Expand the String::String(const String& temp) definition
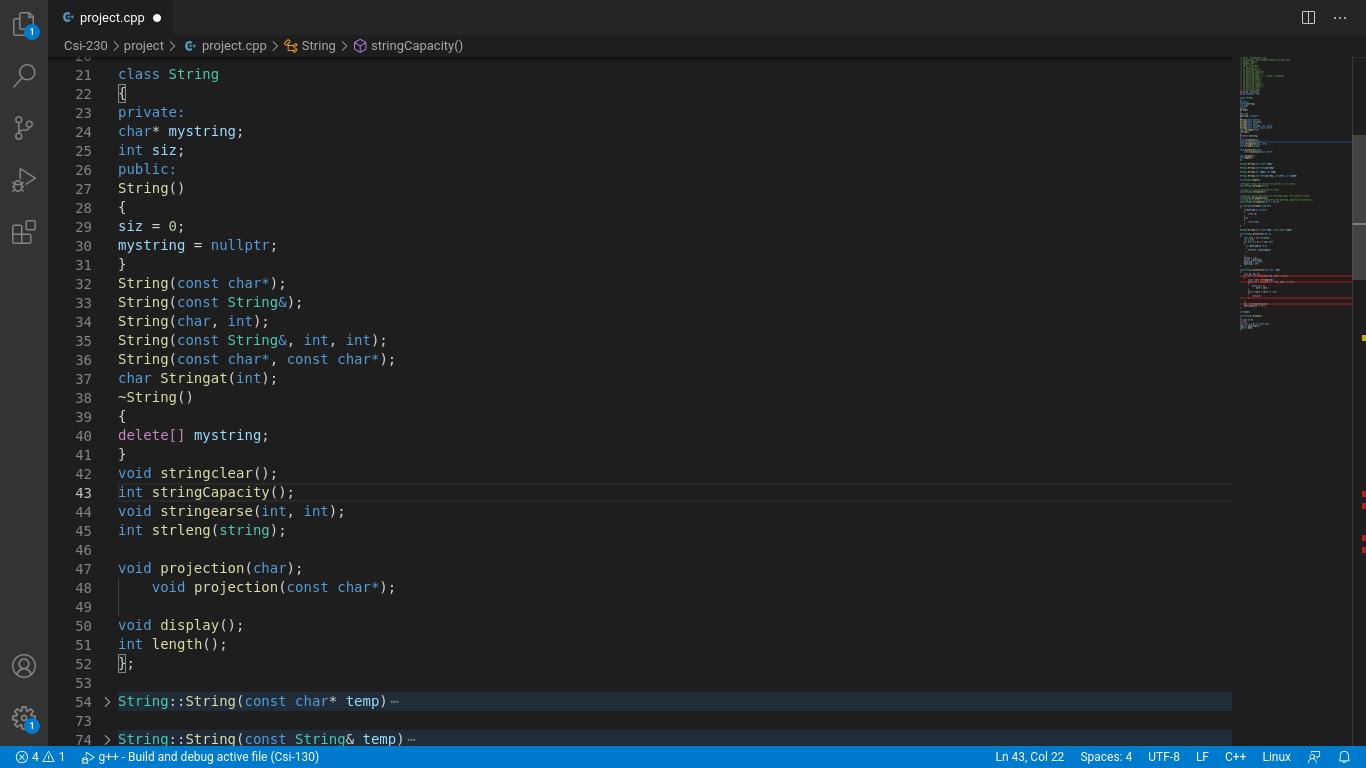1366x768 pixels. 106,739
